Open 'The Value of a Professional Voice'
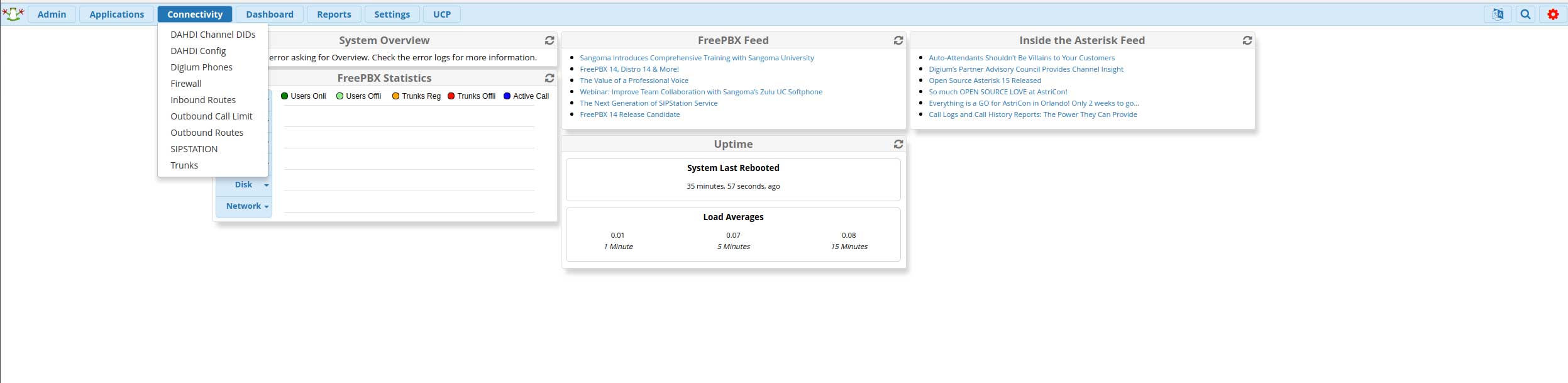Viewport: 1568px width, 383px height. pos(634,80)
